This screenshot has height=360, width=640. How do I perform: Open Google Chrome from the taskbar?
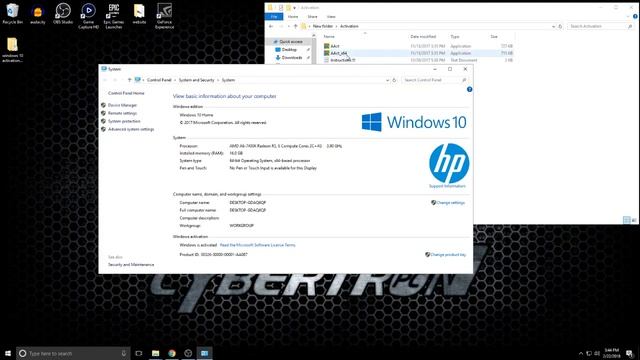point(172,353)
